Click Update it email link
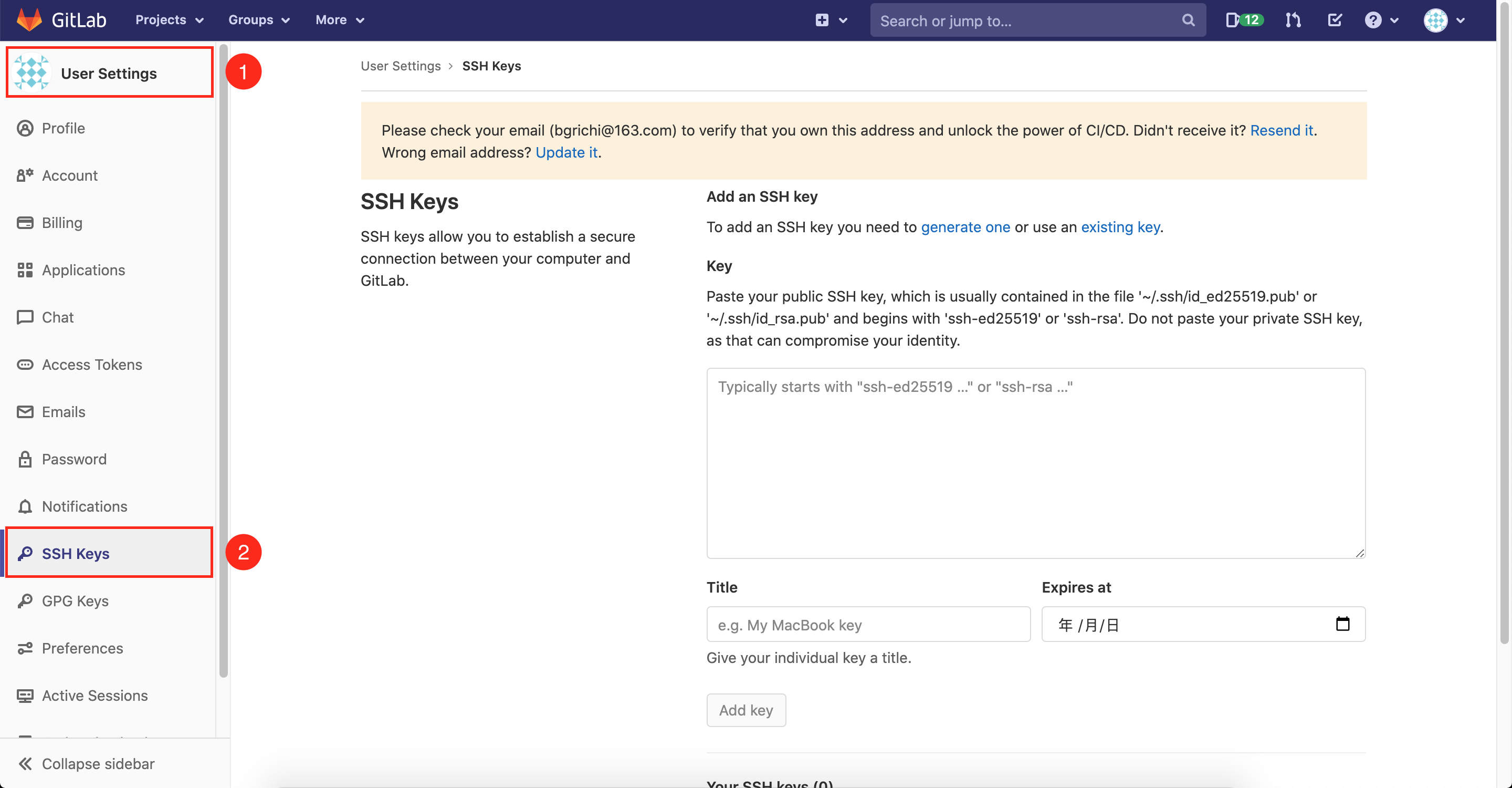Image resolution: width=1512 pixels, height=788 pixels. tap(566, 152)
